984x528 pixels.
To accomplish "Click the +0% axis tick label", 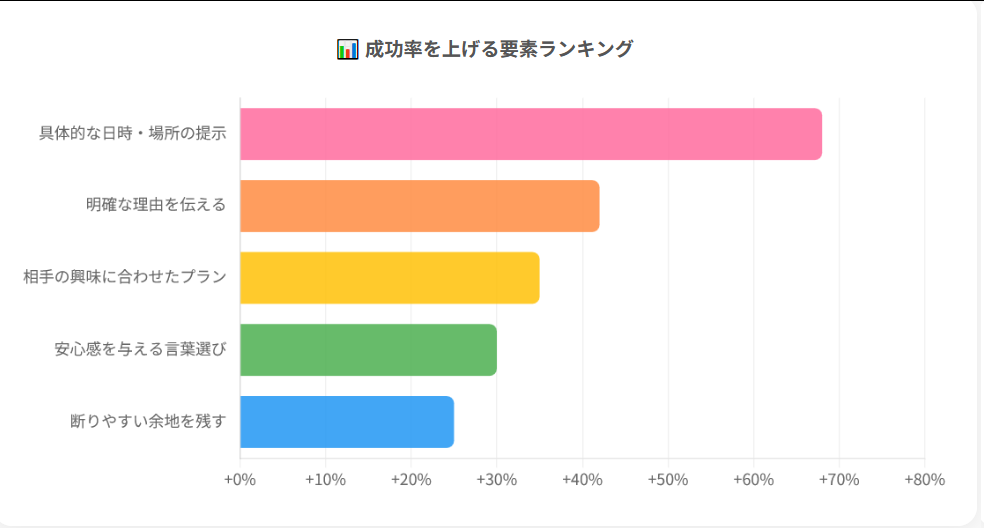I will pos(240,479).
